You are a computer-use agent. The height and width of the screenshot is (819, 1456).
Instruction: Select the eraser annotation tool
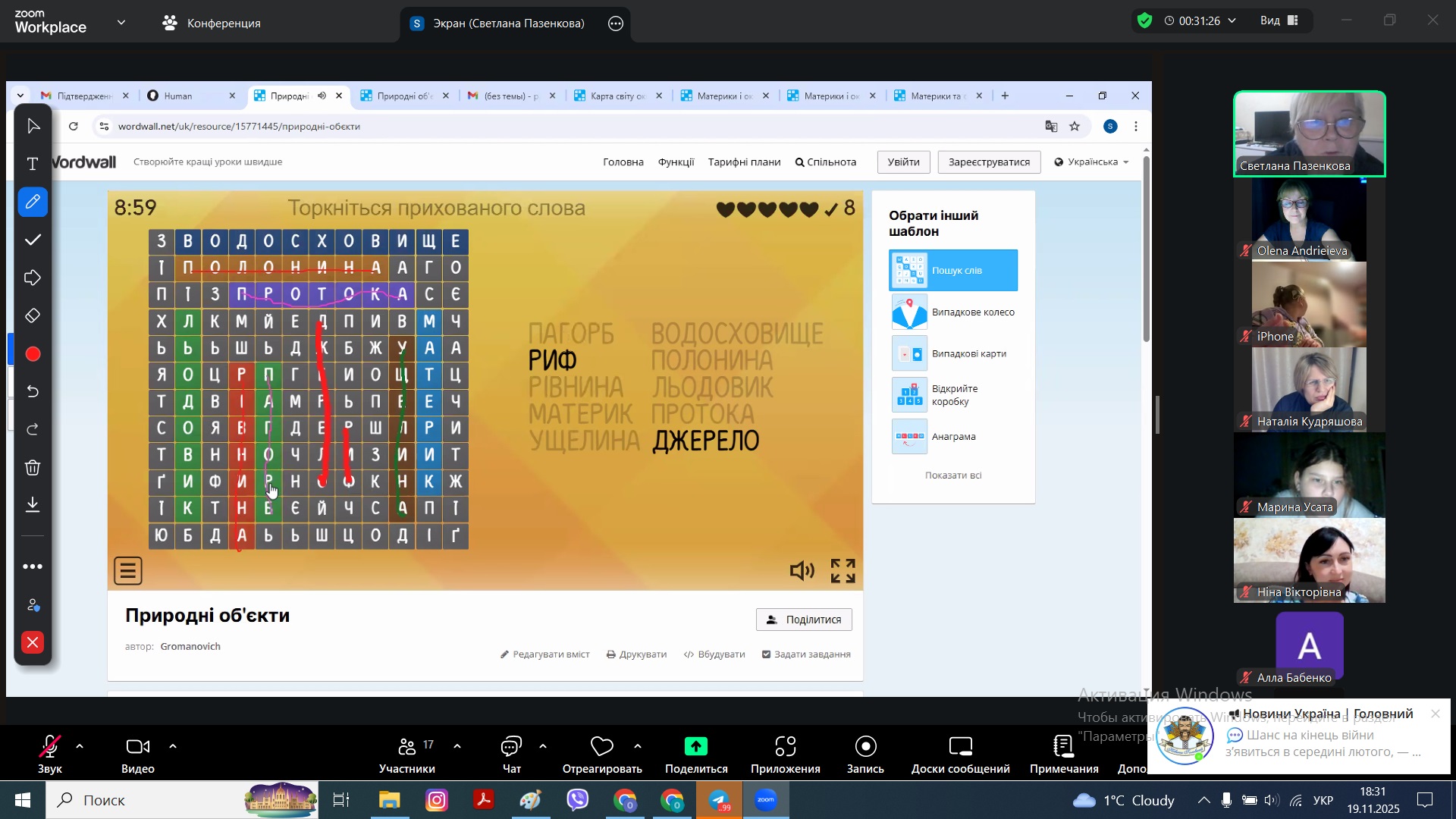tap(33, 315)
